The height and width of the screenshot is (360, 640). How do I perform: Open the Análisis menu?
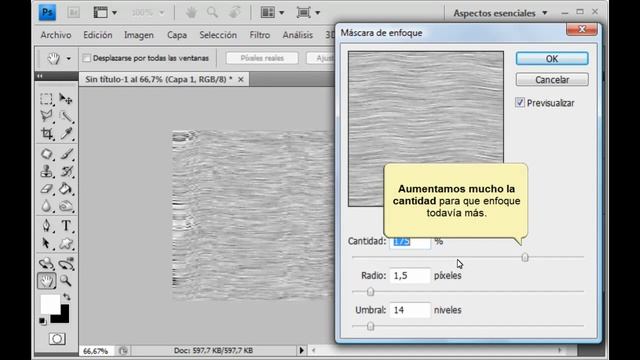tap(298, 35)
